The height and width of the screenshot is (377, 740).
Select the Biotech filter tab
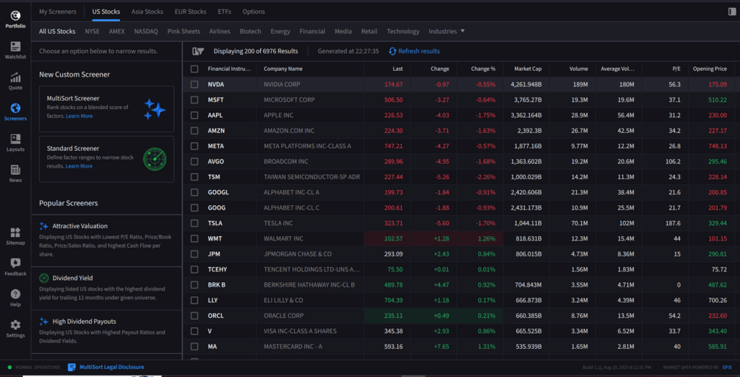(250, 31)
